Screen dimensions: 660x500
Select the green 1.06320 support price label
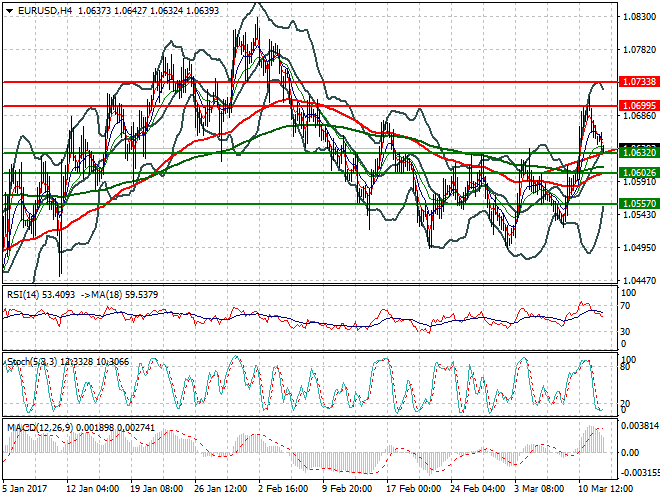click(x=639, y=152)
